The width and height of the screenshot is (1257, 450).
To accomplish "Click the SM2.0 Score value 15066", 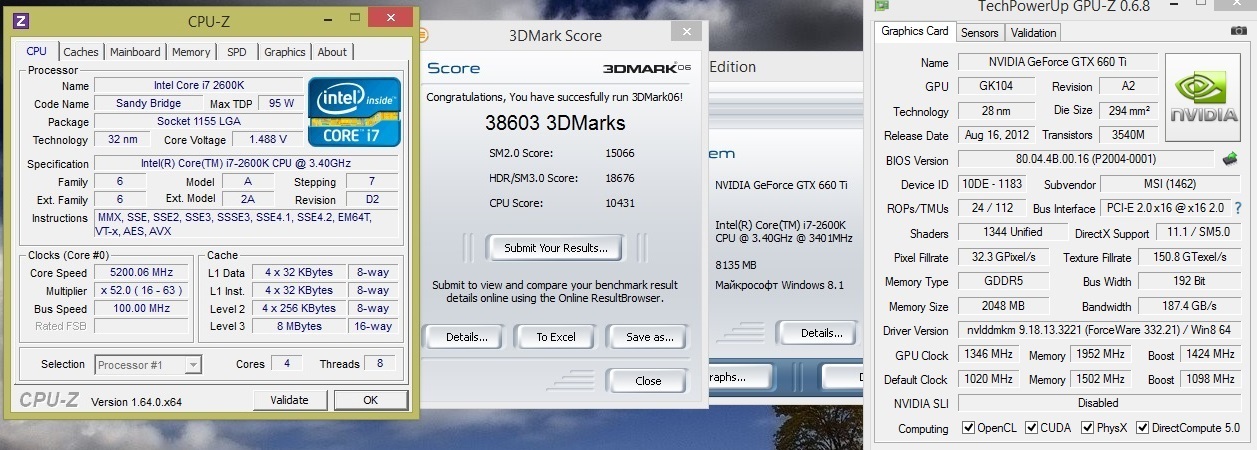I will [620, 153].
